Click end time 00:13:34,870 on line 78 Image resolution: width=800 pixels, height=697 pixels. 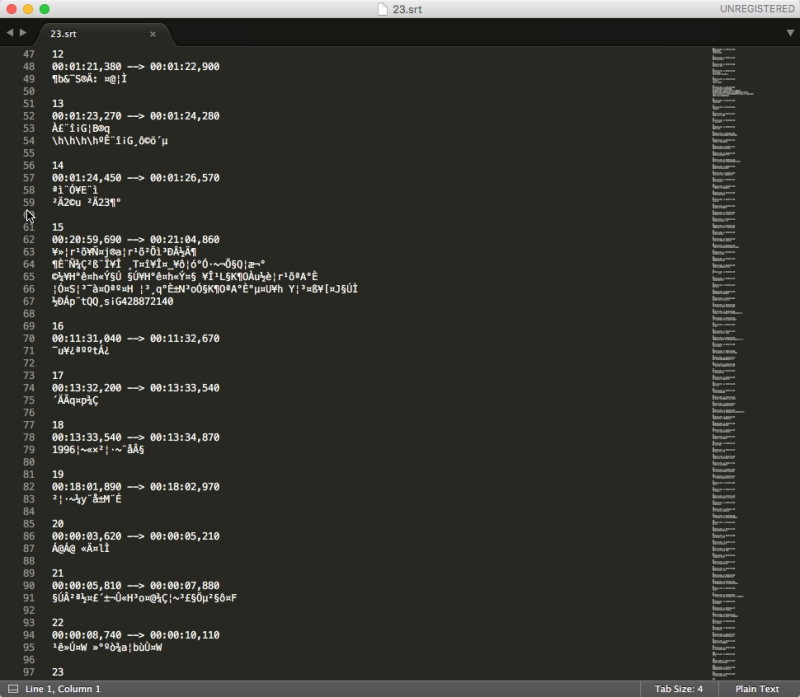click(x=185, y=437)
